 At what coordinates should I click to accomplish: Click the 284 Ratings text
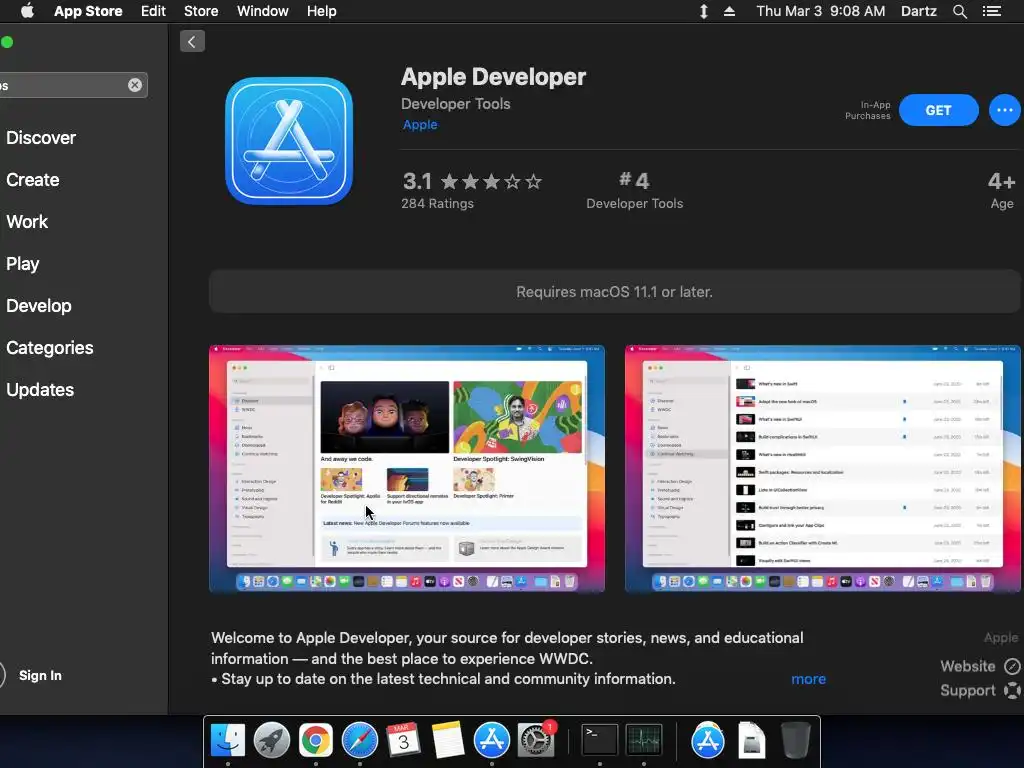point(438,204)
